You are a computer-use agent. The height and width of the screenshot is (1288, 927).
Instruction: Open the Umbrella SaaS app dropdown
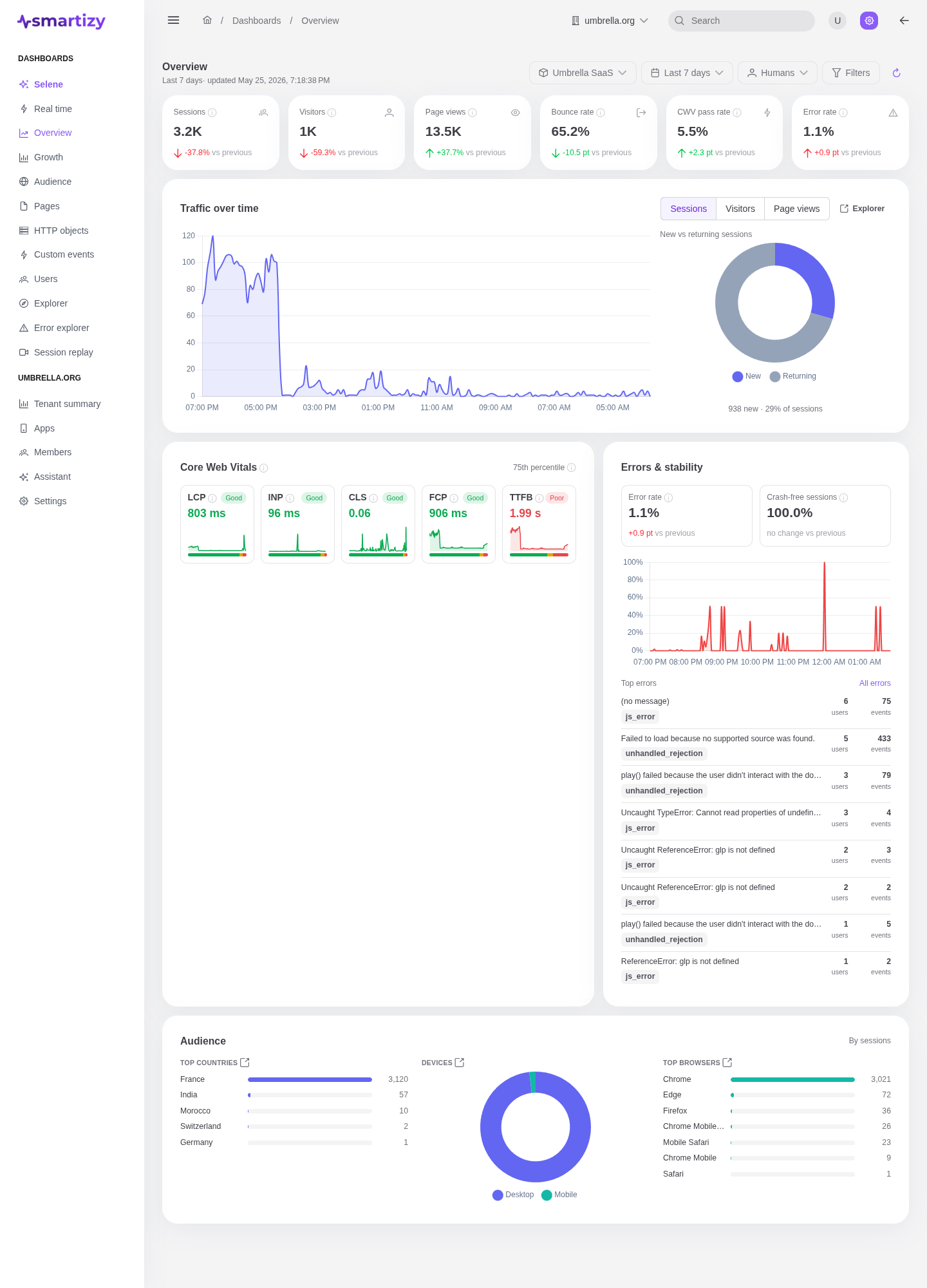tap(583, 73)
